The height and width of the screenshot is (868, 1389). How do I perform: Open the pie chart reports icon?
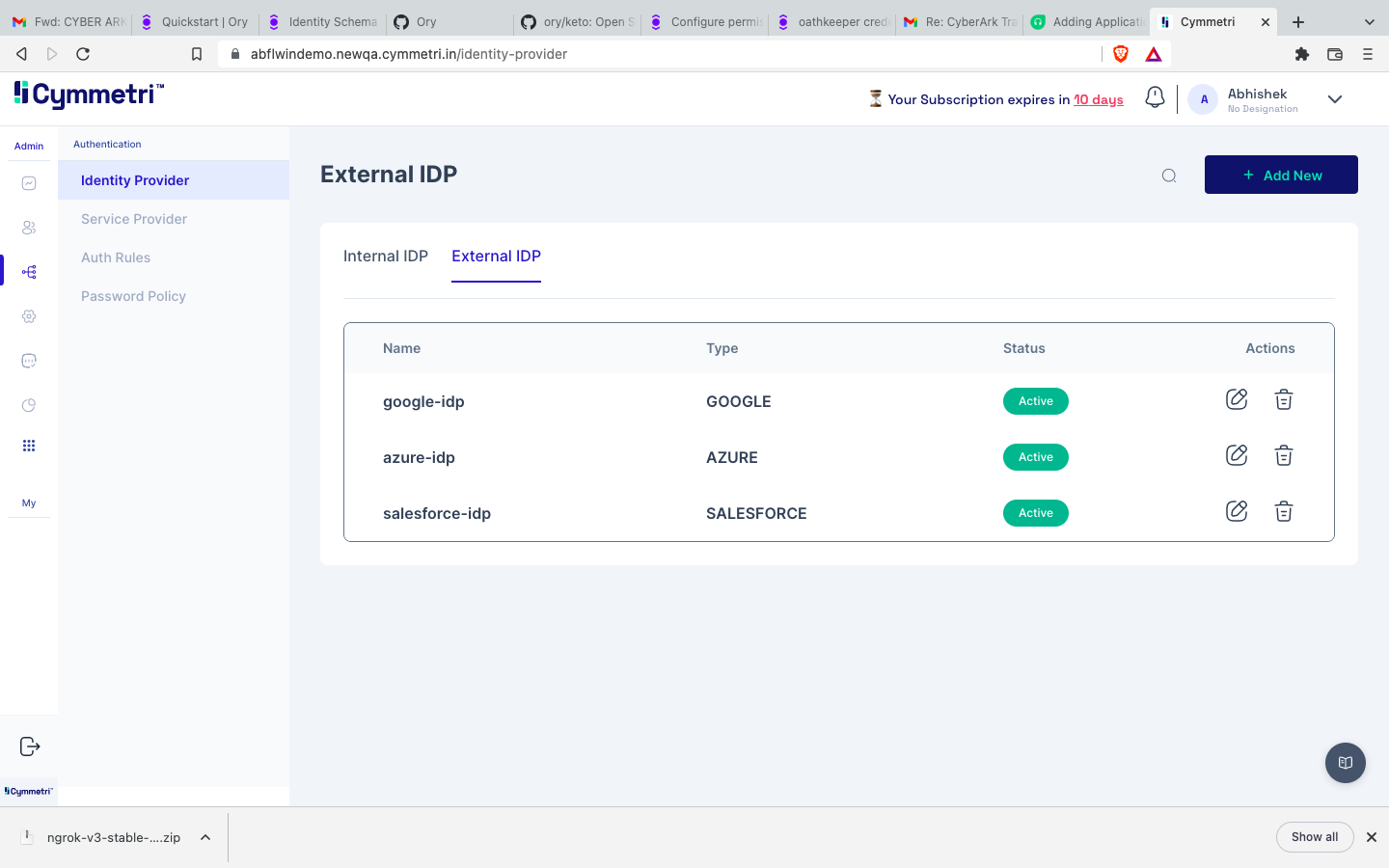click(29, 404)
